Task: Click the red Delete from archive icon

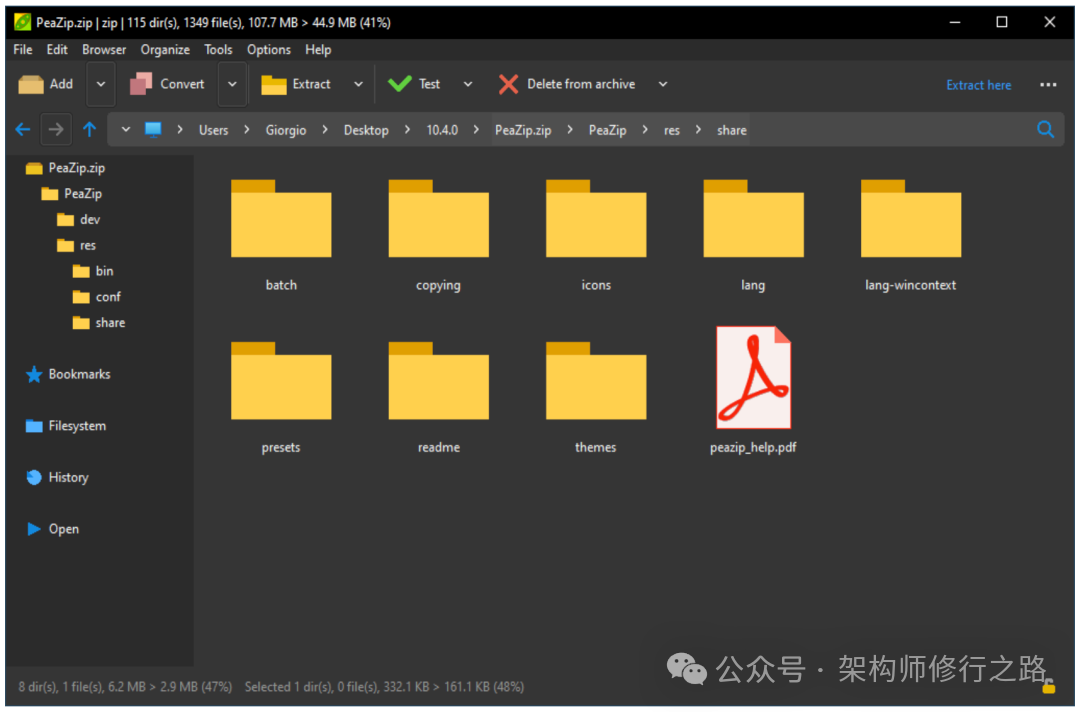Action: pyautogui.click(x=508, y=84)
